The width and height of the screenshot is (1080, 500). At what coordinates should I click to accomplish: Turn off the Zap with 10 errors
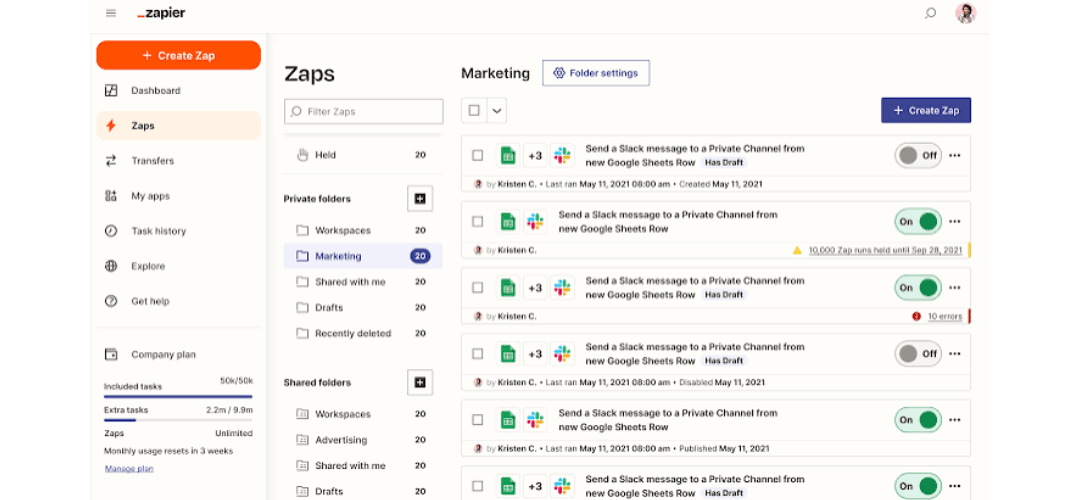pos(918,288)
